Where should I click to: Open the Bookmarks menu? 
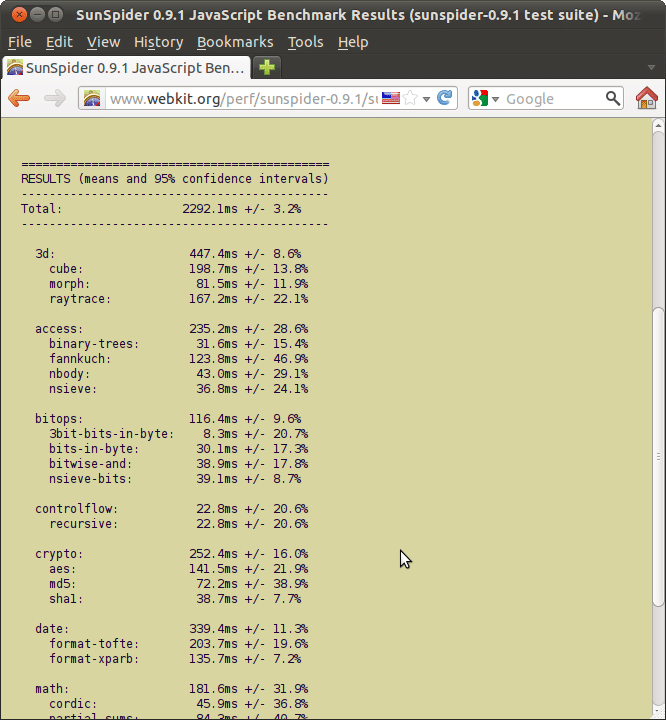235,42
